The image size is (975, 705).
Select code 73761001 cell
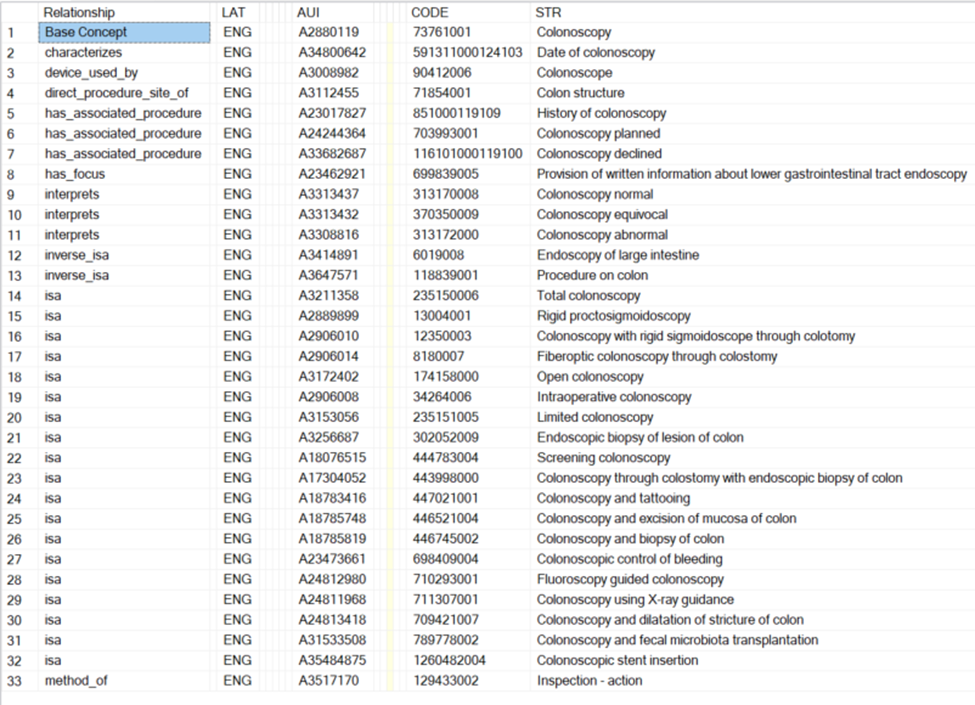441,32
